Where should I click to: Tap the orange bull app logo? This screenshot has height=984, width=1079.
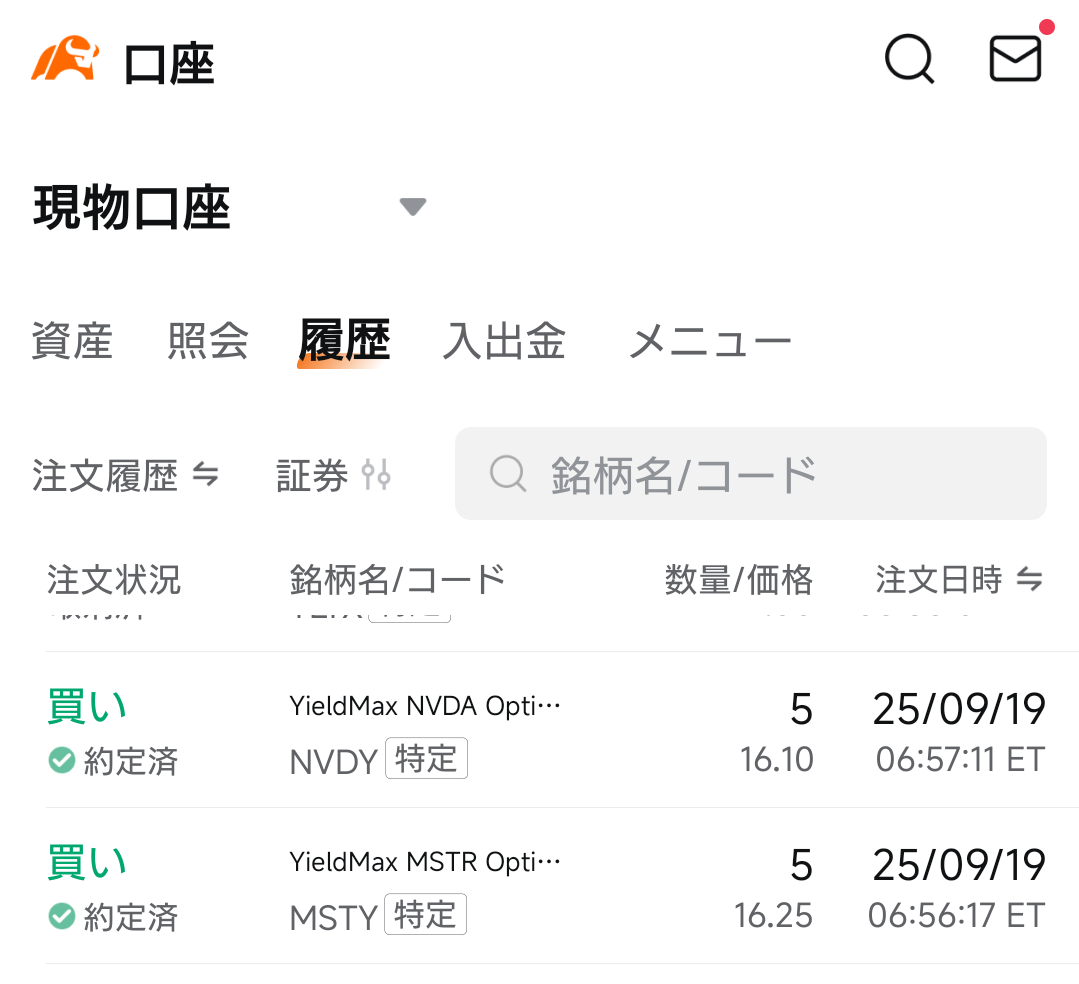click(x=64, y=60)
